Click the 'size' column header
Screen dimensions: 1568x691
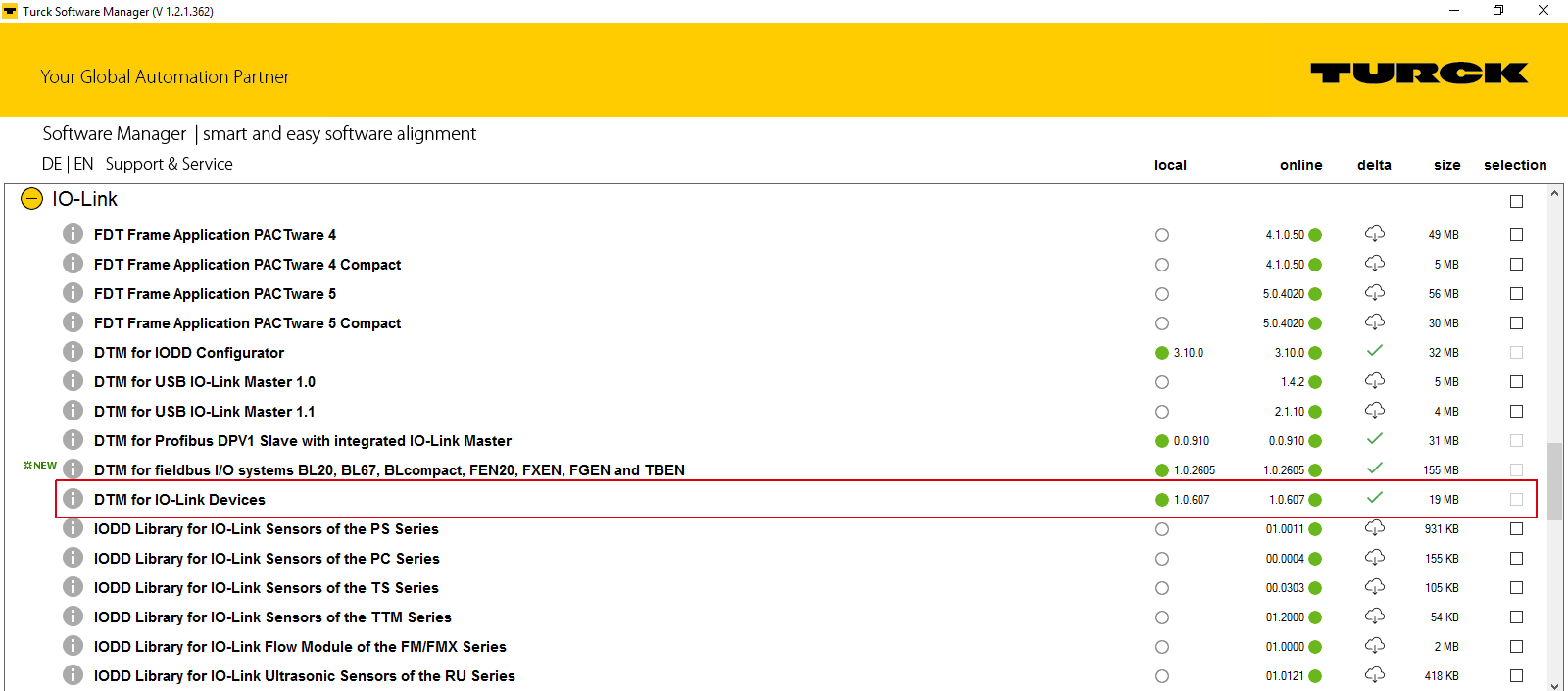(x=1447, y=165)
